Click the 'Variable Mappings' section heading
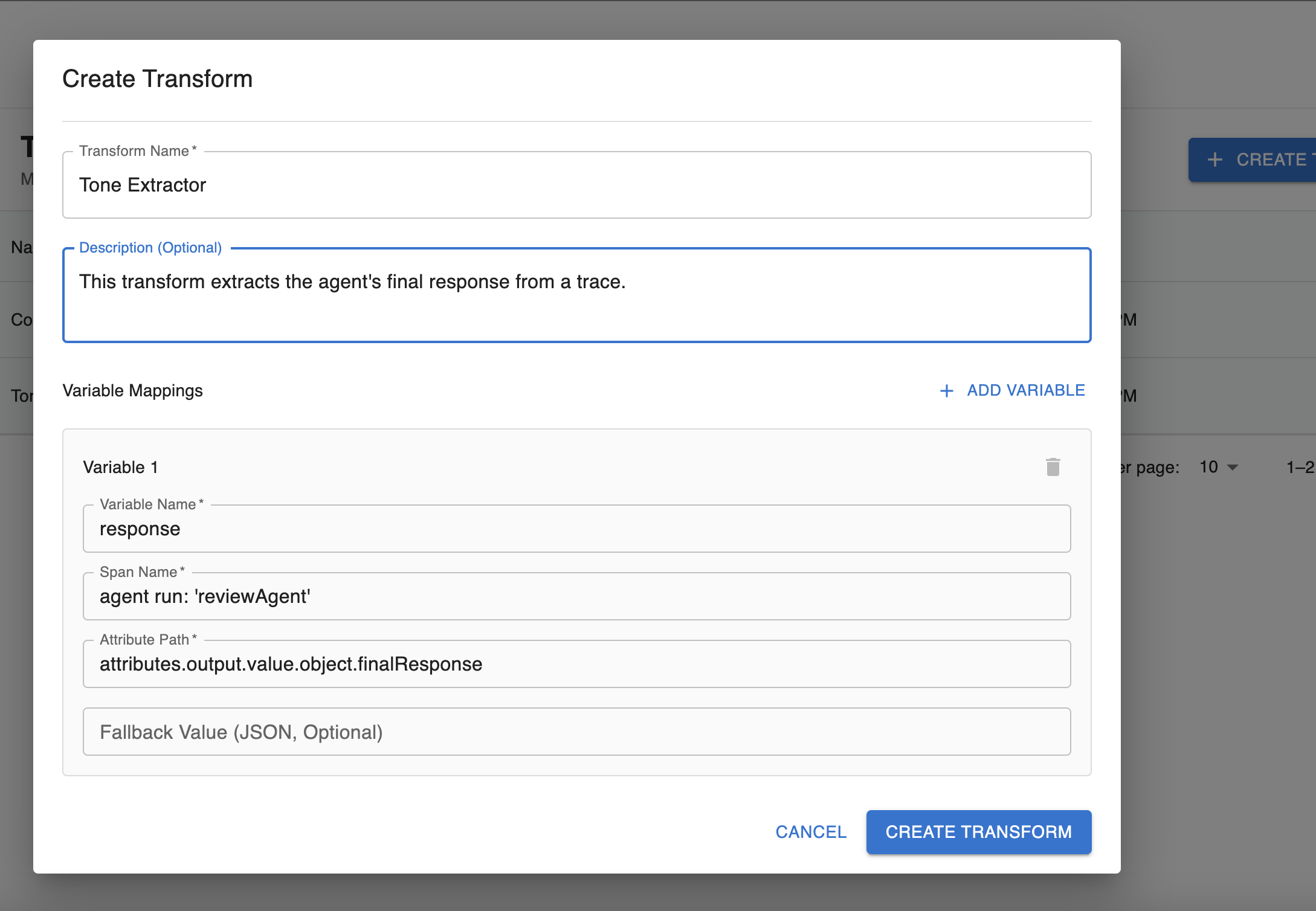The height and width of the screenshot is (911, 1316). click(132, 391)
